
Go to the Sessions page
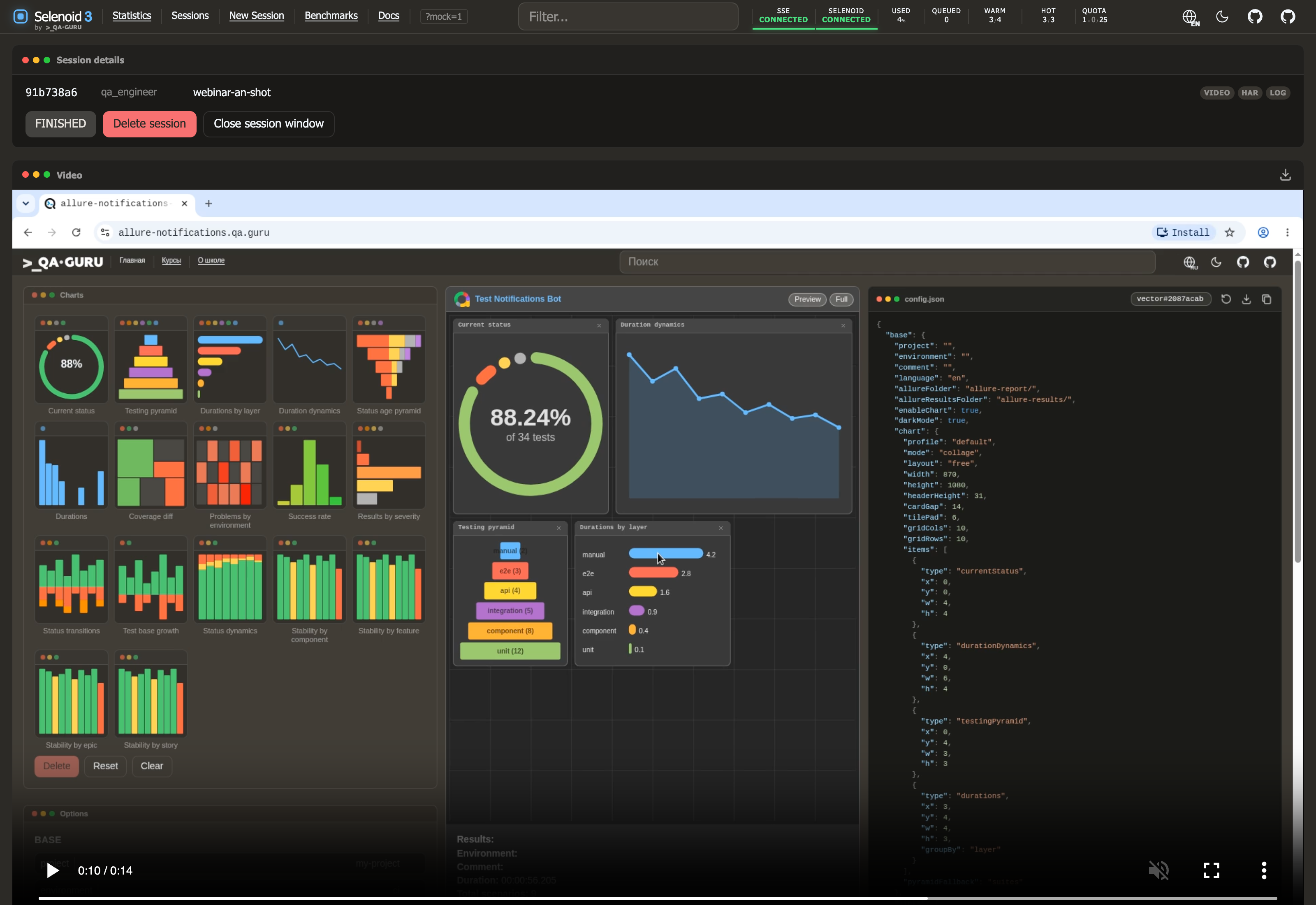pyautogui.click(x=190, y=16)
